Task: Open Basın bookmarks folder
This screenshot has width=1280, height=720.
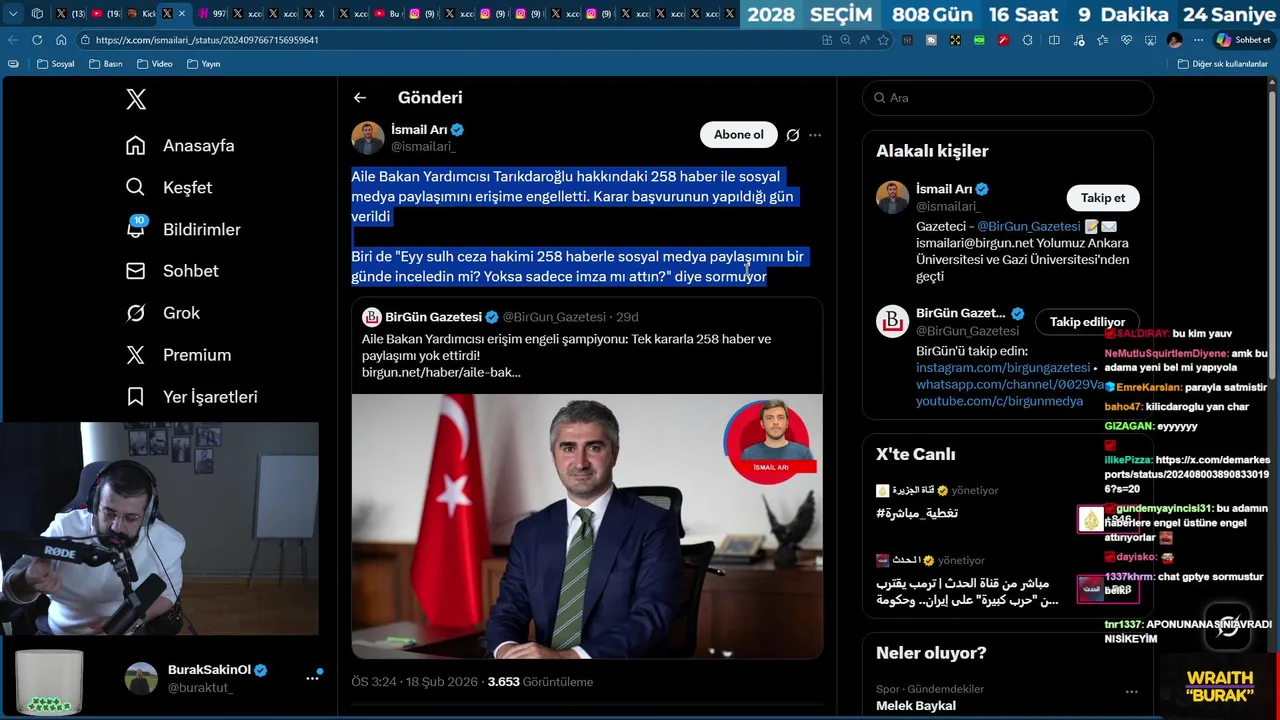Action: [x=106, y=64]
